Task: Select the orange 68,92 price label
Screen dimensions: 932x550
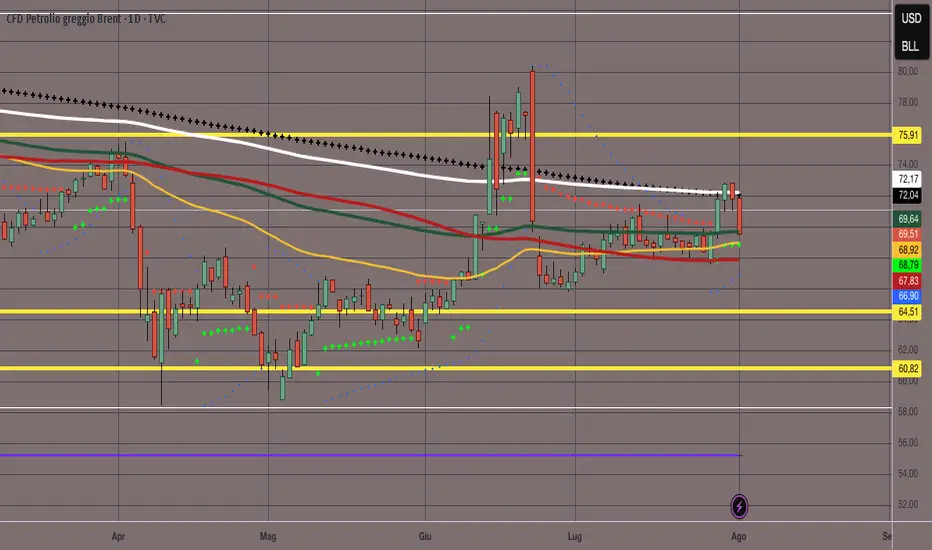Action: click(x=908, y=250)
